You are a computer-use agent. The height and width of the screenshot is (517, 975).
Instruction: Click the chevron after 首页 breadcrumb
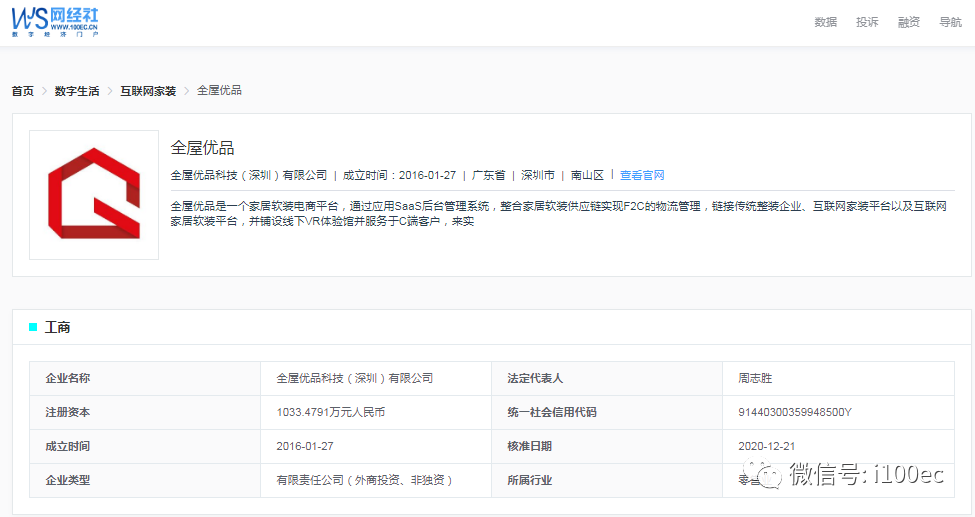44,91
